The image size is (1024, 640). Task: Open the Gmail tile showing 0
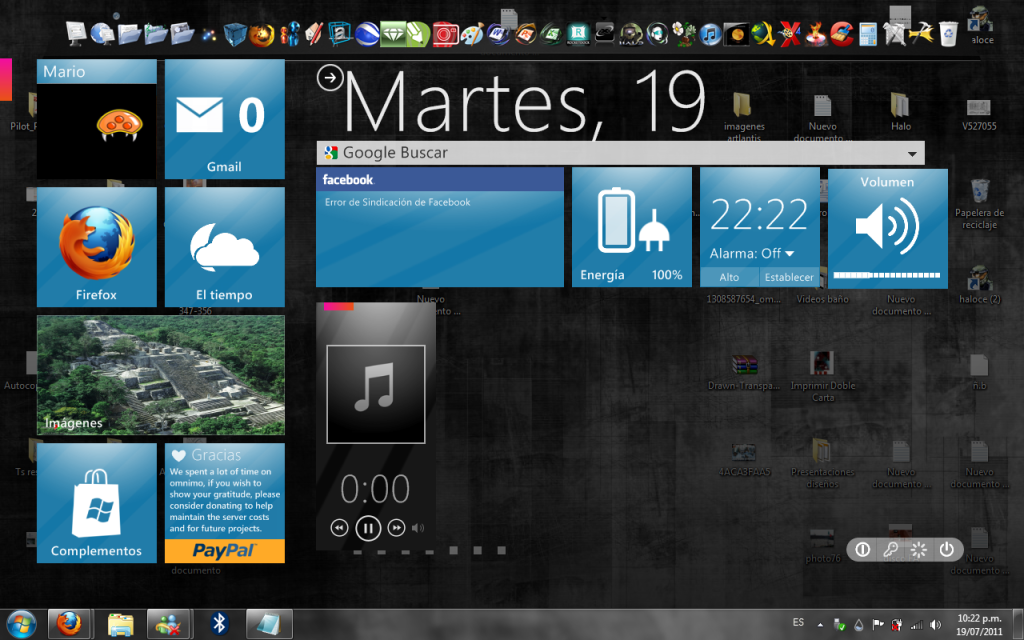point(225,119)
